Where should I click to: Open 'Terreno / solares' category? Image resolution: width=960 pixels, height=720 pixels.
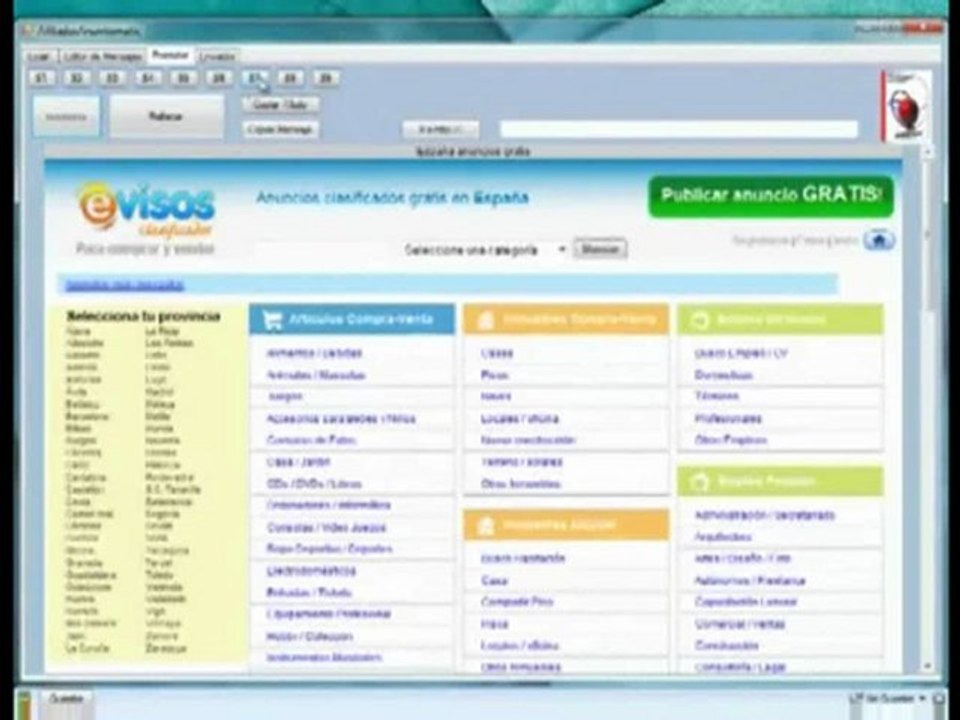521,462
